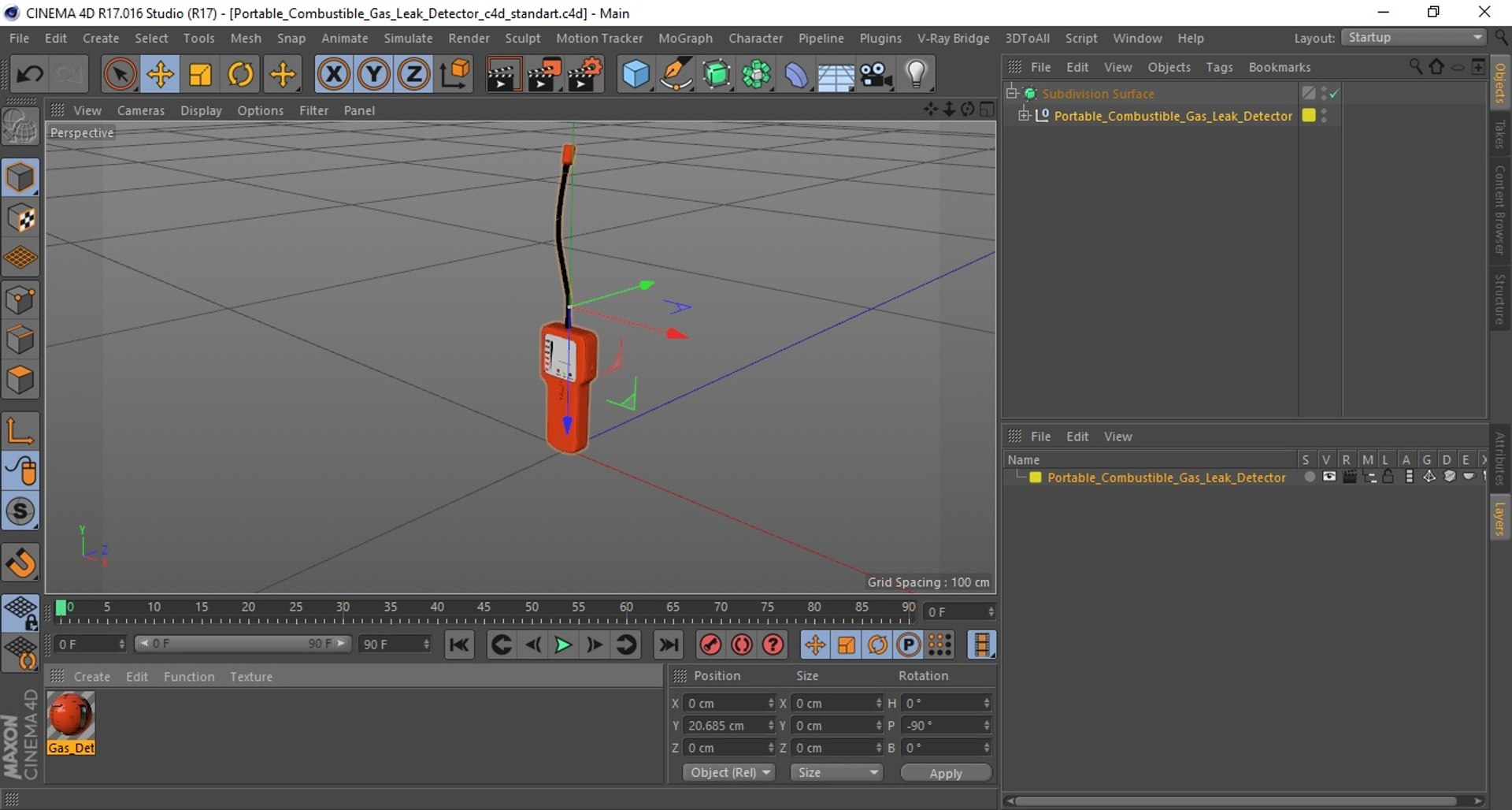
Task: Add a Cube primitive object
Action: click(636, 74)
